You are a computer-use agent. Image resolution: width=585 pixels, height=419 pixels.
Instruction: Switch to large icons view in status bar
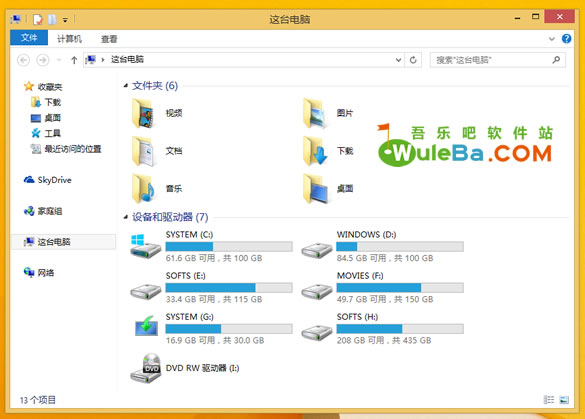(x=564, y=400)
